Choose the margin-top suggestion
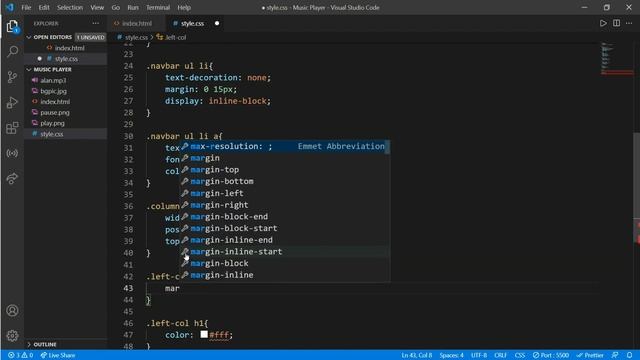Viewport: 640px width, 360px height. coord(285,170)
